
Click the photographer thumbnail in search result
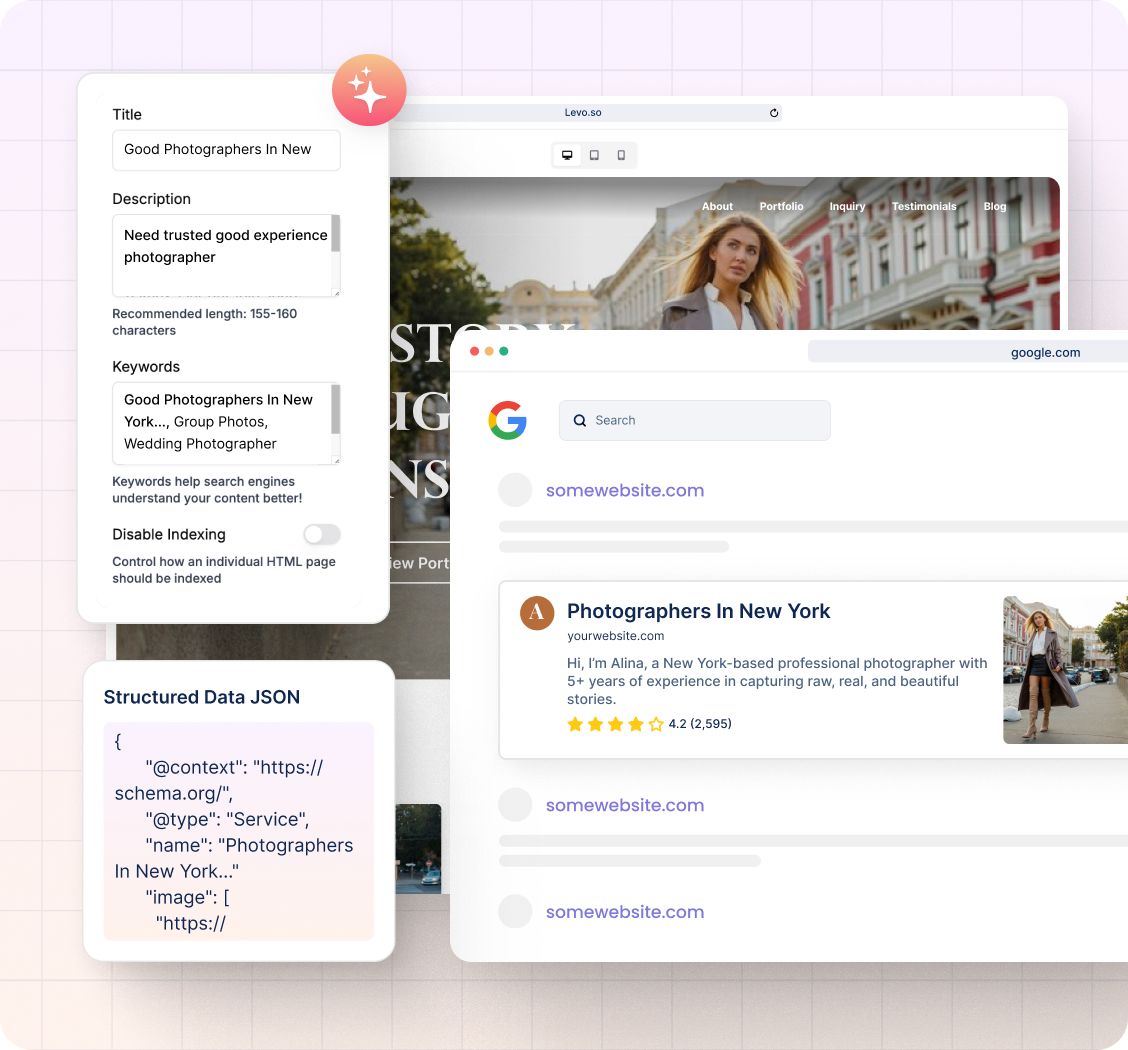pos(1065,670)
